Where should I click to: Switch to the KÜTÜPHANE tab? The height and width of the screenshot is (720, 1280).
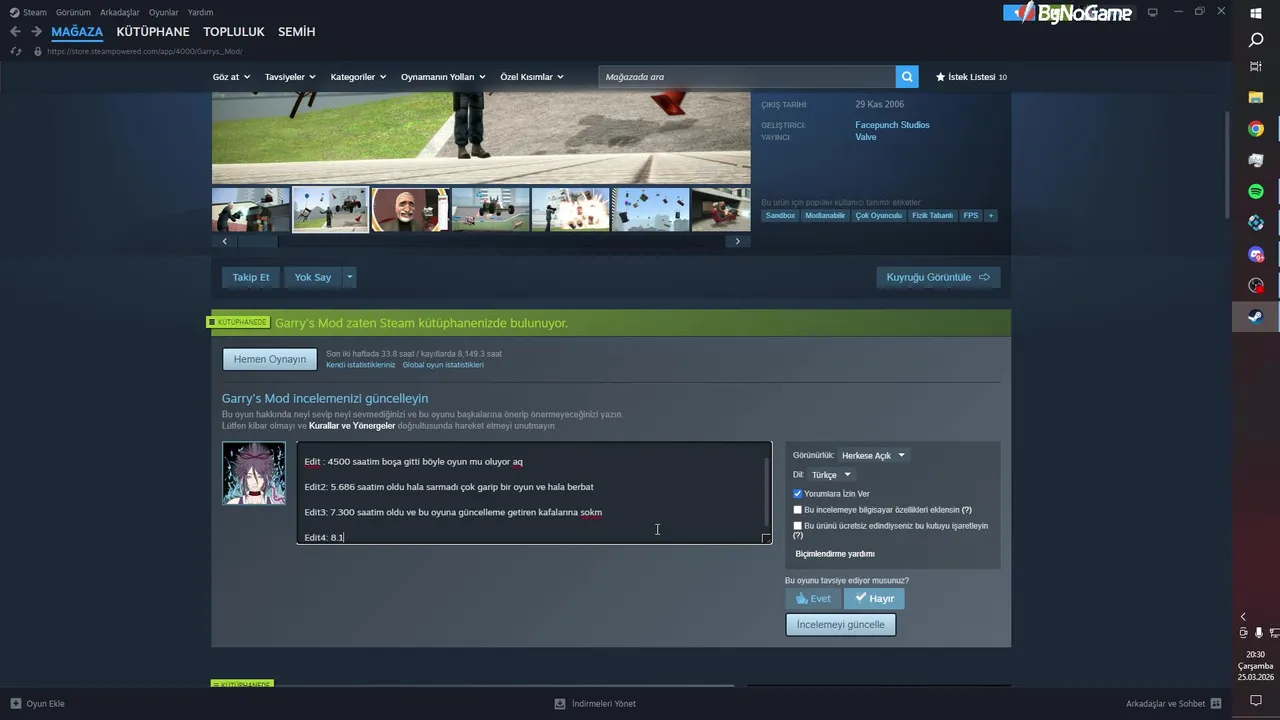(x=153, y=32)
